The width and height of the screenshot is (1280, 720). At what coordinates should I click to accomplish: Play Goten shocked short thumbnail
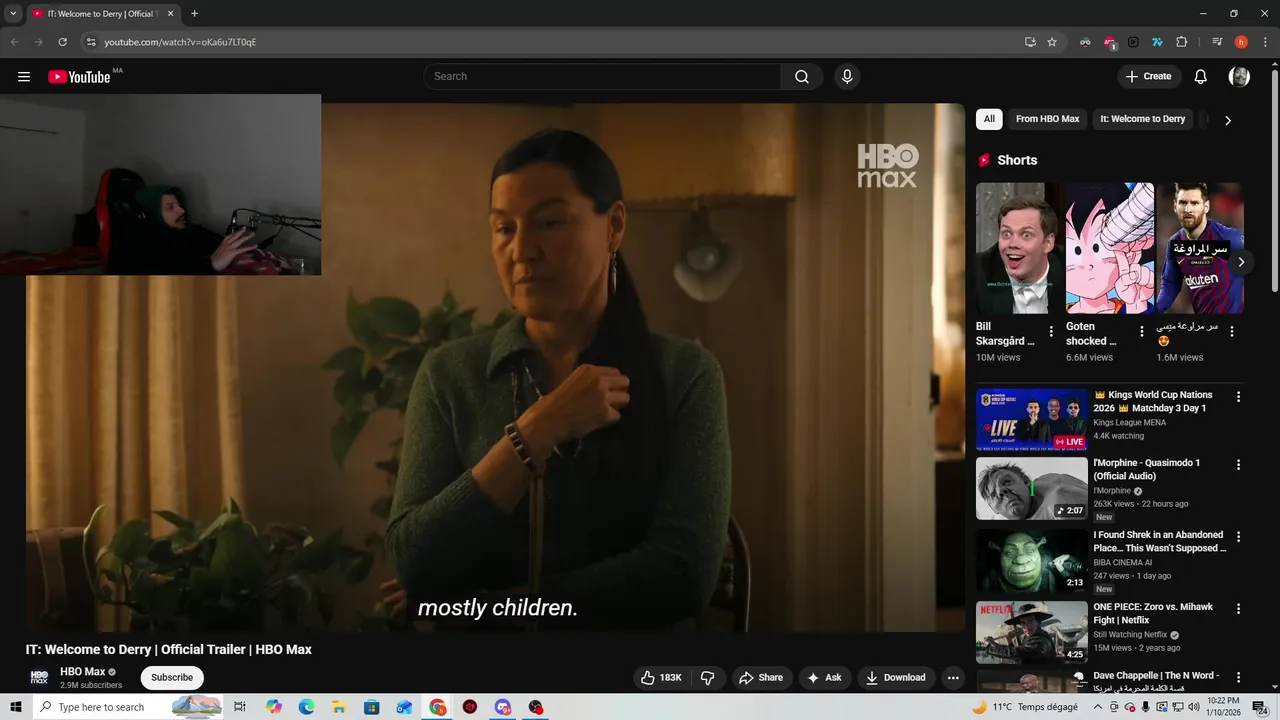1110,248
